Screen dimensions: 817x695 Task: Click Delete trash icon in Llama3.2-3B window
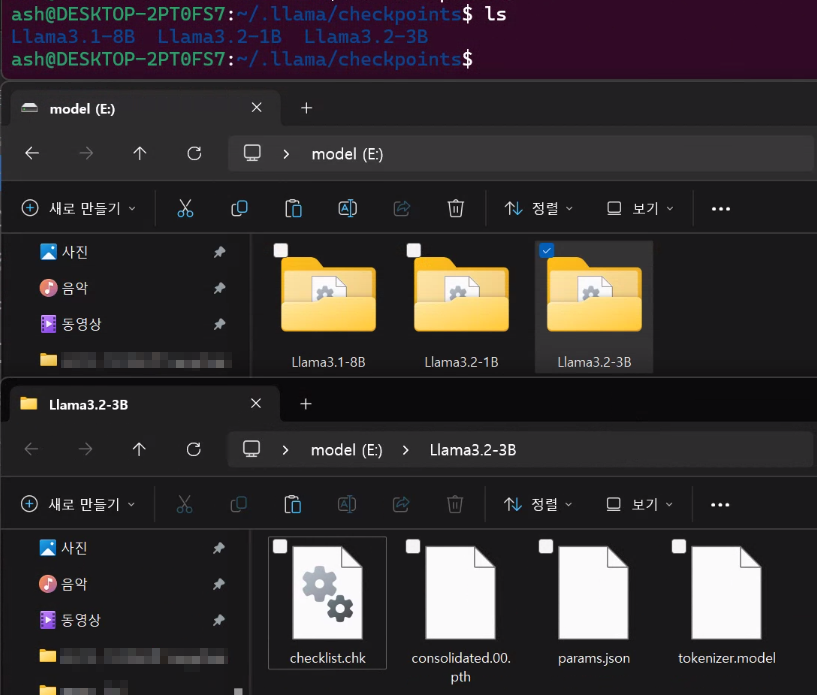pyautogui.click(x=455, y=504)
